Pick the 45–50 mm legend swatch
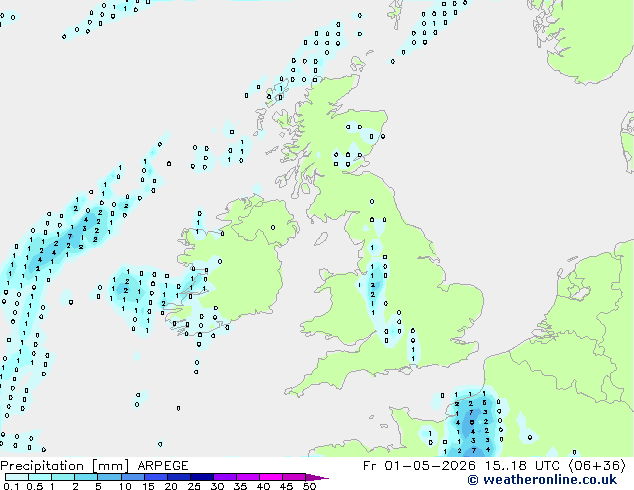634x490 pixels. click(294, 477)
